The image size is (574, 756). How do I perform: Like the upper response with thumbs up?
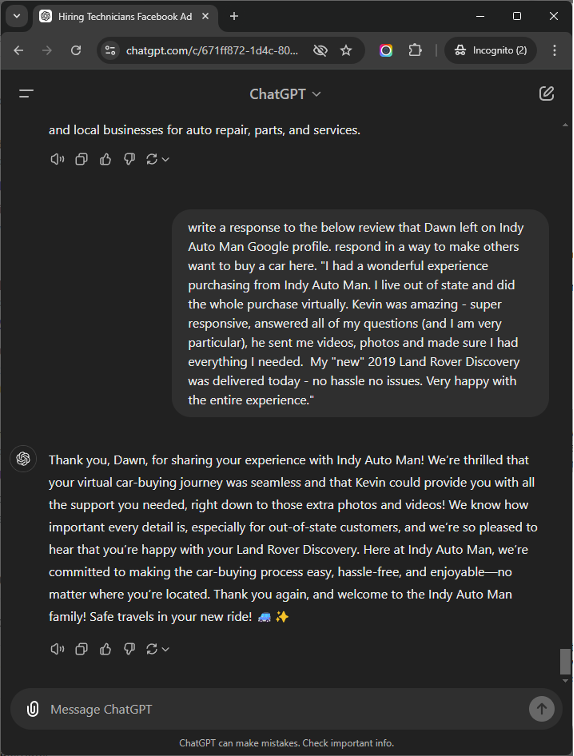tap(105, 159)
